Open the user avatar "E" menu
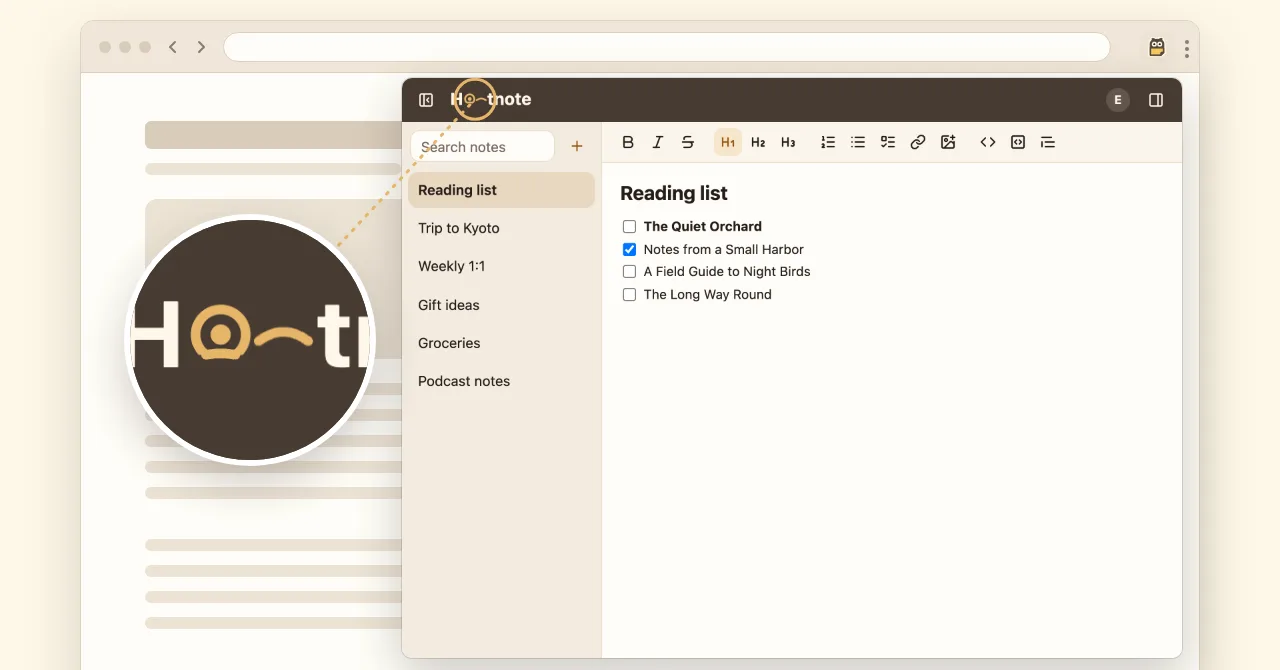The height and width of the screenshot is (670, 1280). [1118, 100]
